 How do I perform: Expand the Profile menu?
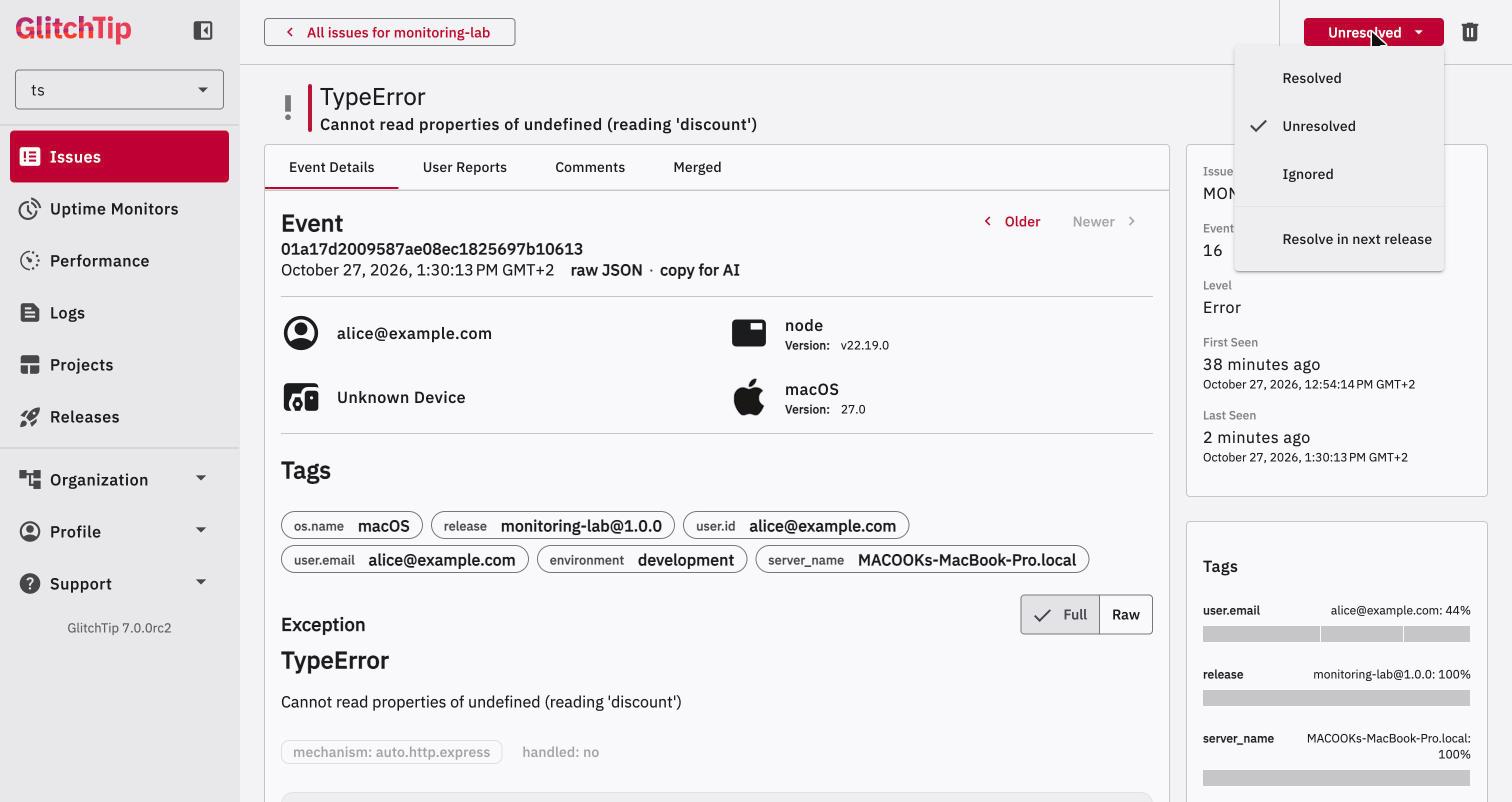[x=119, y=532]
